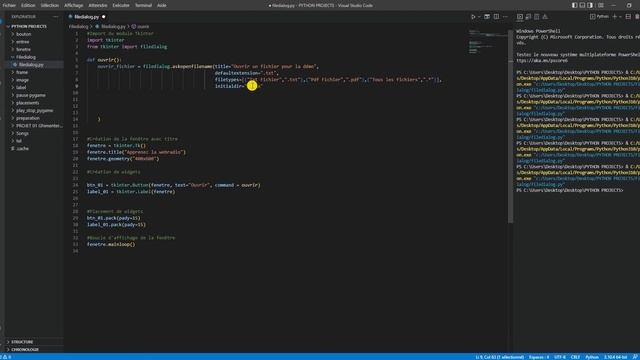Screen dimensions: 640x360
Task: Expand the entree folder
Action: (x=22, y=42)
